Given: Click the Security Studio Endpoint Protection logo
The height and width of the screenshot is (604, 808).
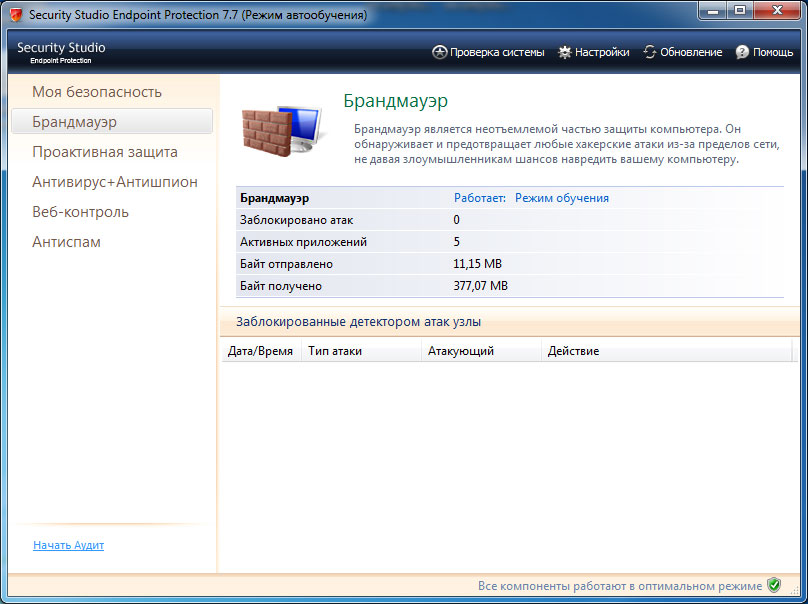Looking at the screenshot, I should (x=60, y=50).
